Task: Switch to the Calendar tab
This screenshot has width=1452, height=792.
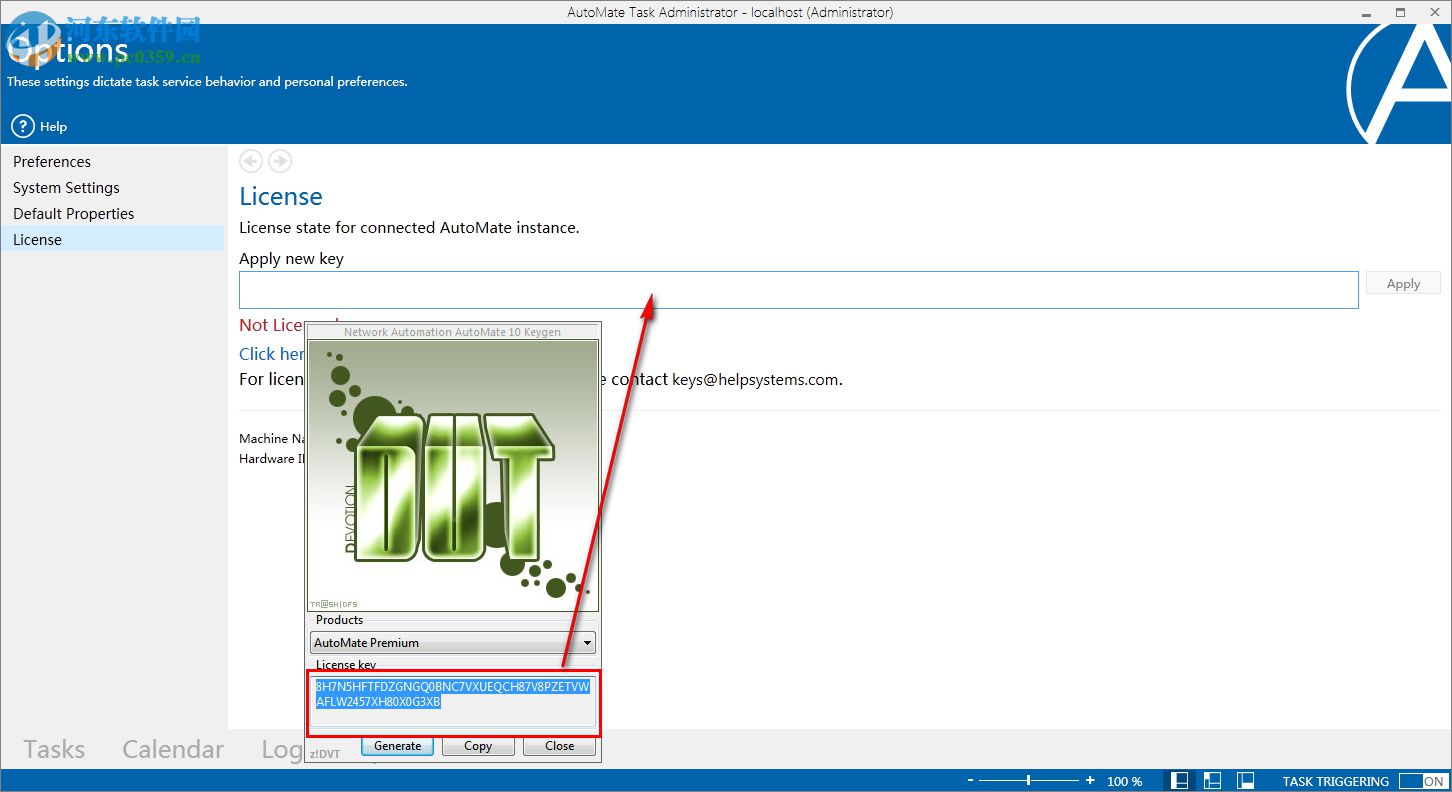Action: pos(173,749)
